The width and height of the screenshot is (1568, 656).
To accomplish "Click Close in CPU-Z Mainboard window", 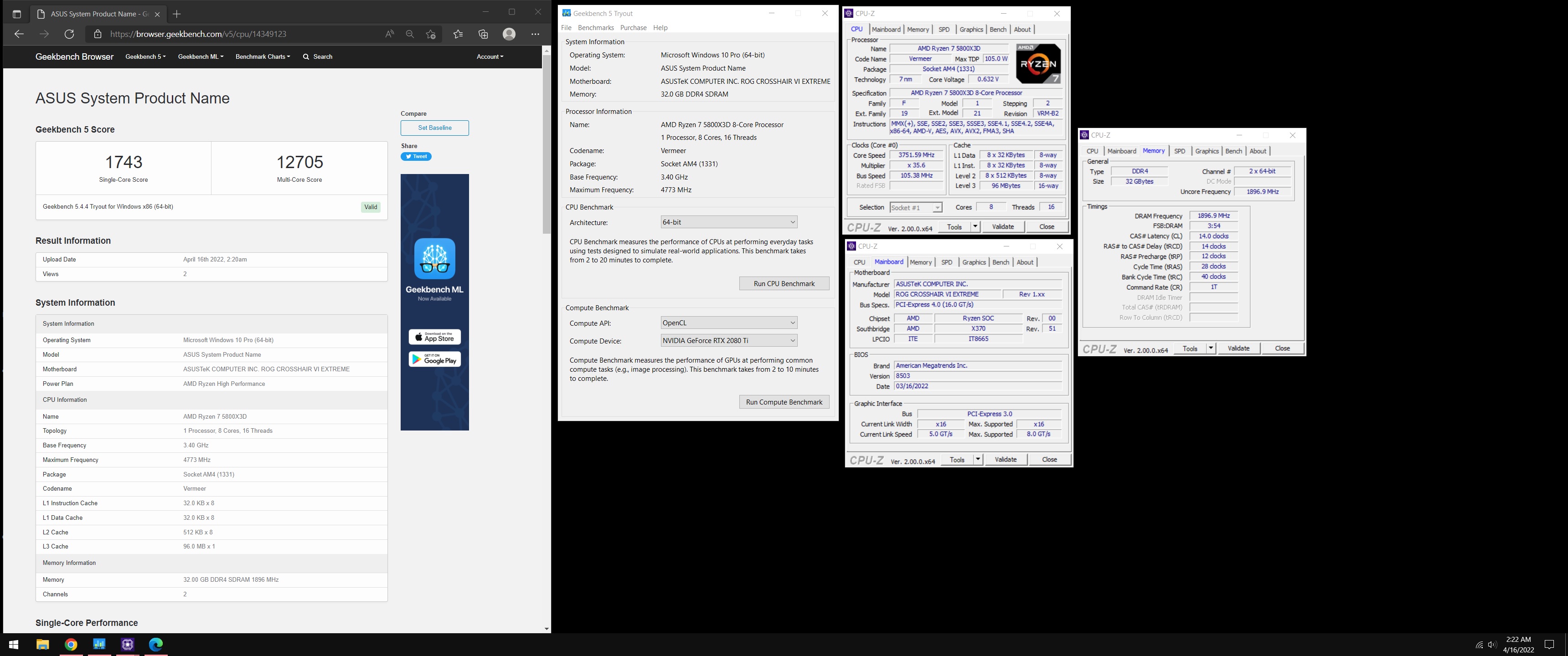I will pyautogui.click(x=1049, y=460).
